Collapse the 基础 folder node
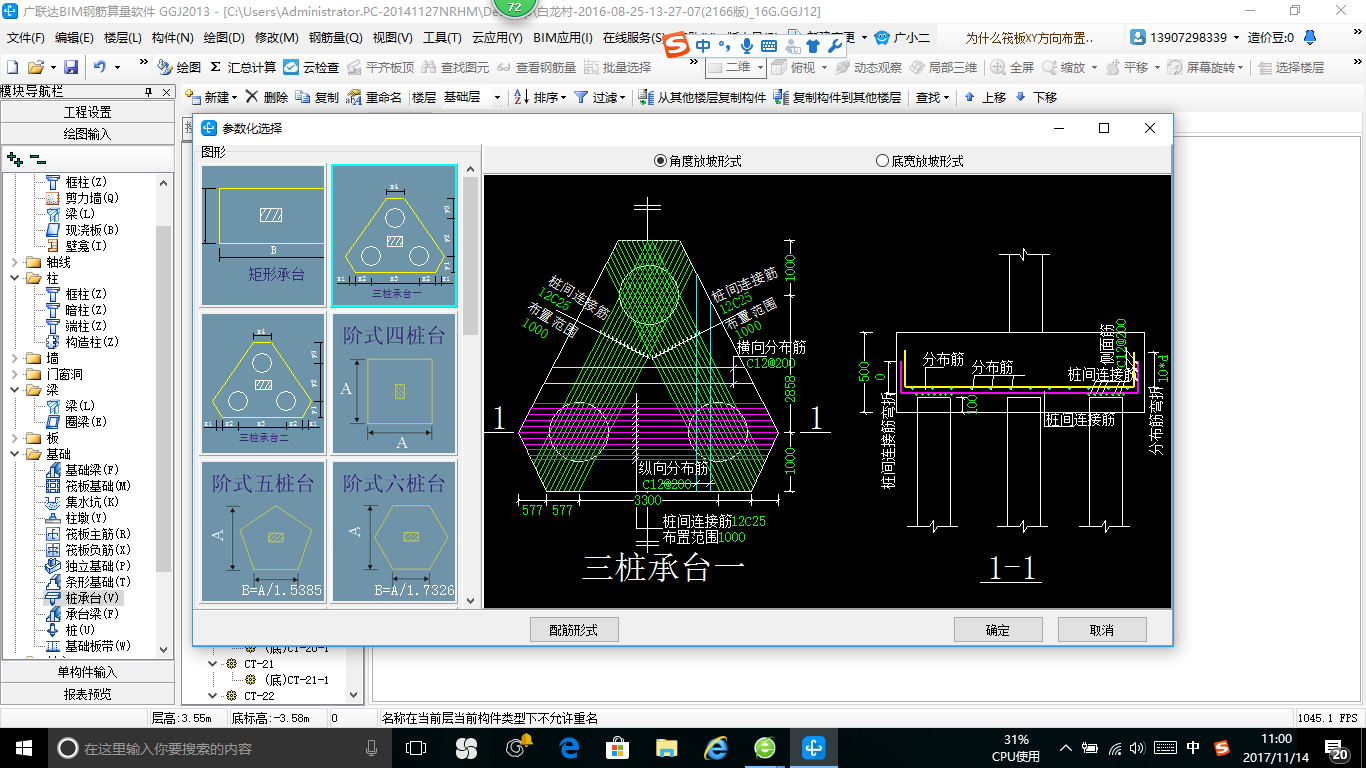 (x=14, y=454)
